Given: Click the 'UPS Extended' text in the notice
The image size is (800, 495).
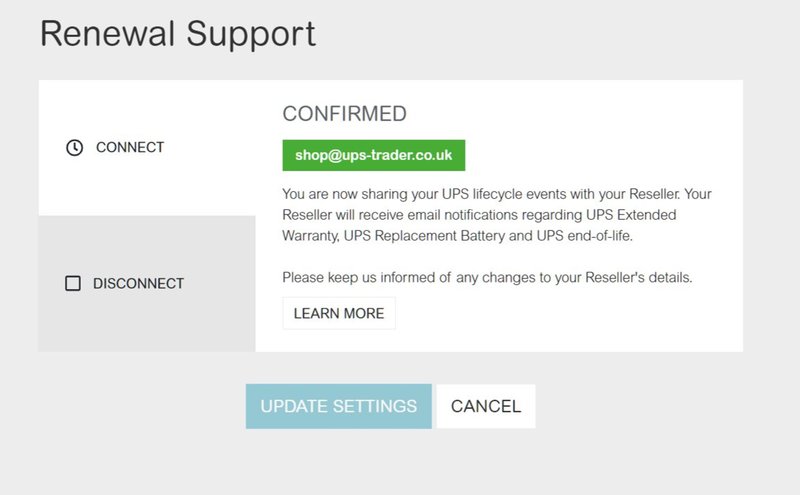Looking at the screenshot, I should click(x=631, y=215).
